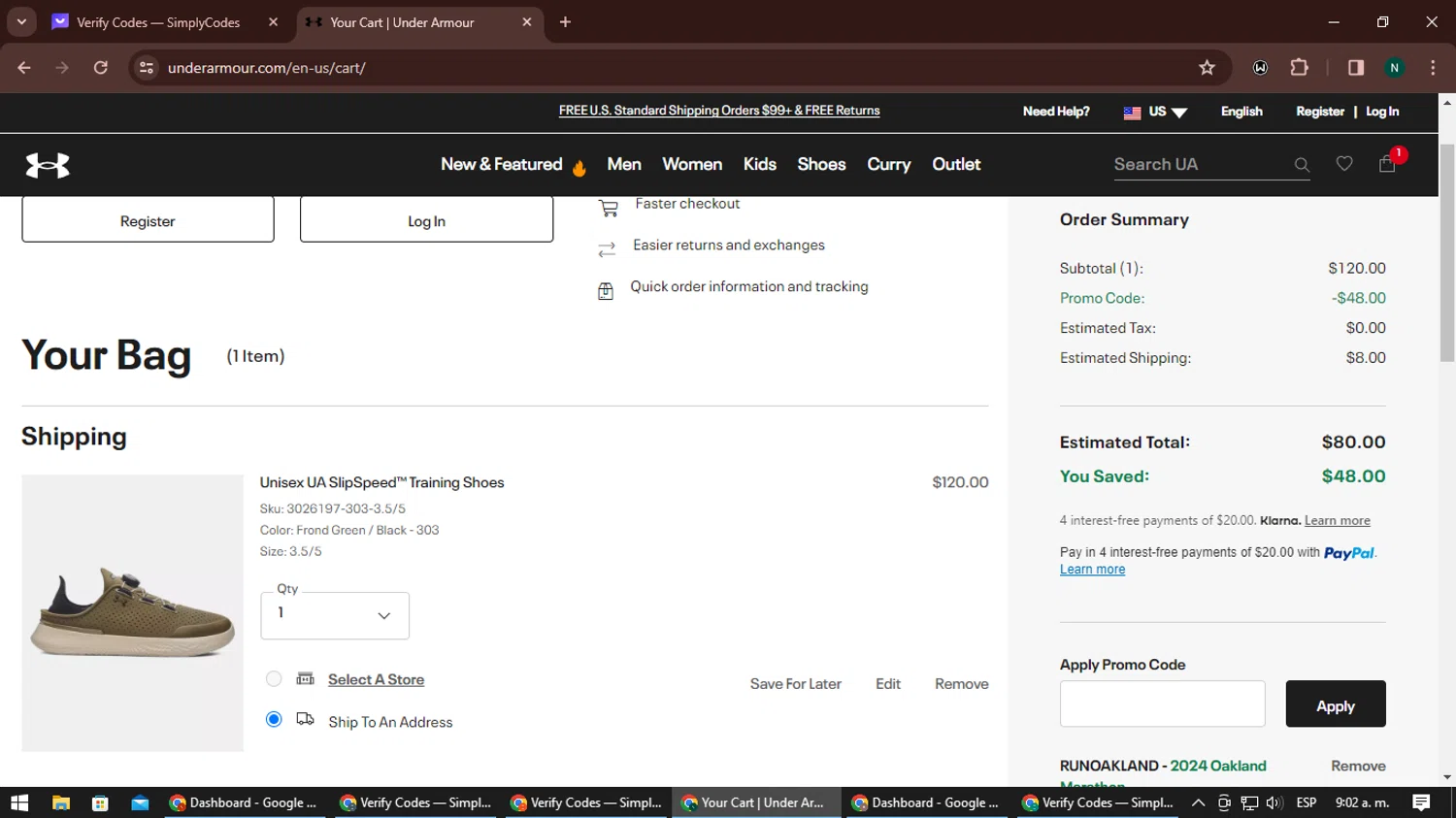Image resolution: width=1456 pixels, height=818 pixels.
Task: Open the Shoes menu
Action: tap(821, 165)
